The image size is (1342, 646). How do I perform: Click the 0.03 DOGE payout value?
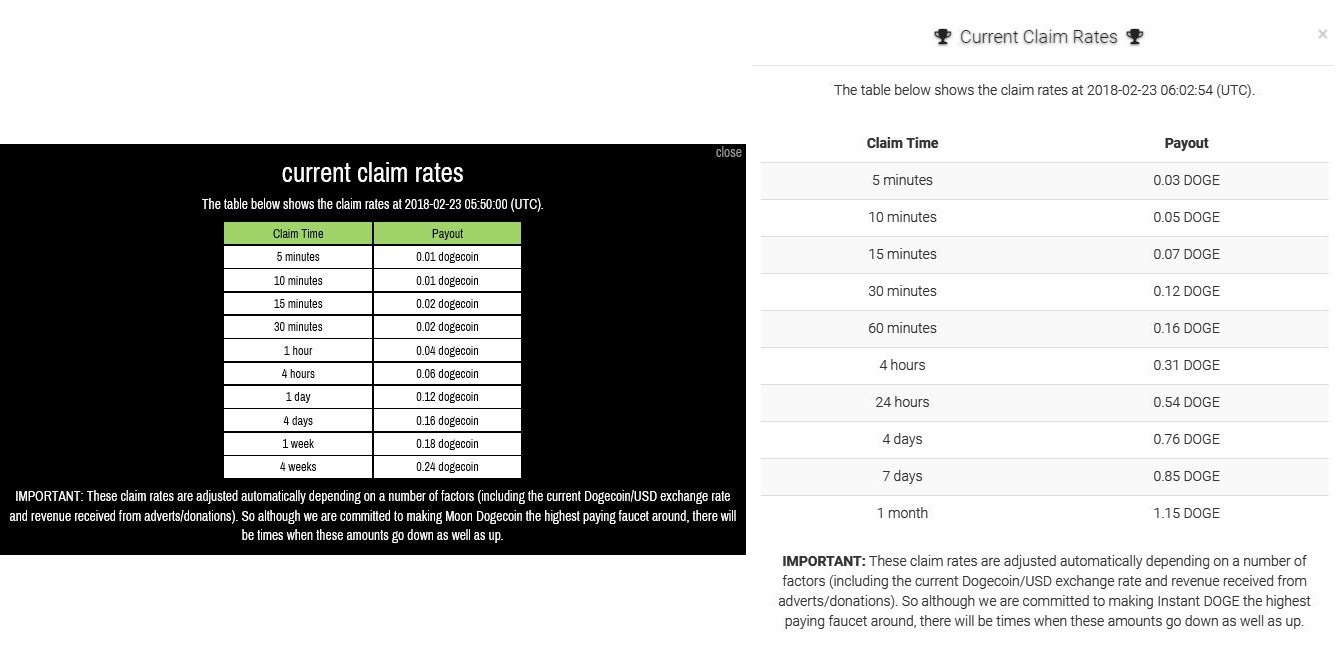pos(1186,180)
